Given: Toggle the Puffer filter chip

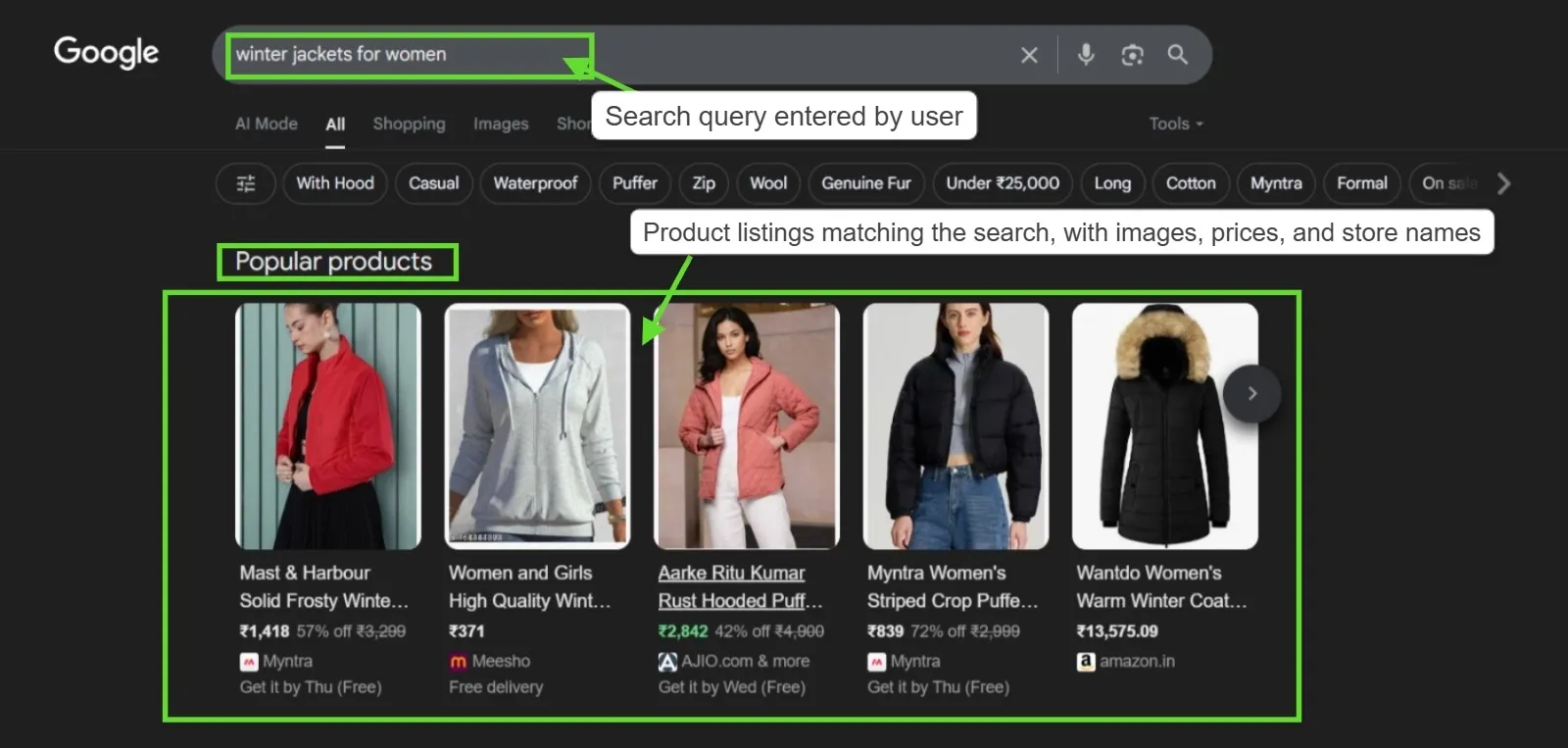Looking at the screenshot, I should [634, 183].
